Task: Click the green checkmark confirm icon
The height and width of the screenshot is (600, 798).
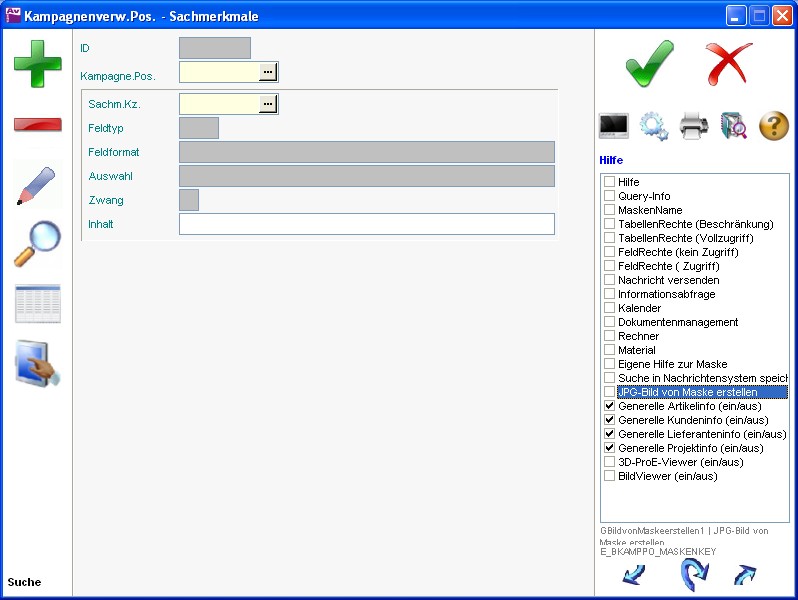Action: 650,64
